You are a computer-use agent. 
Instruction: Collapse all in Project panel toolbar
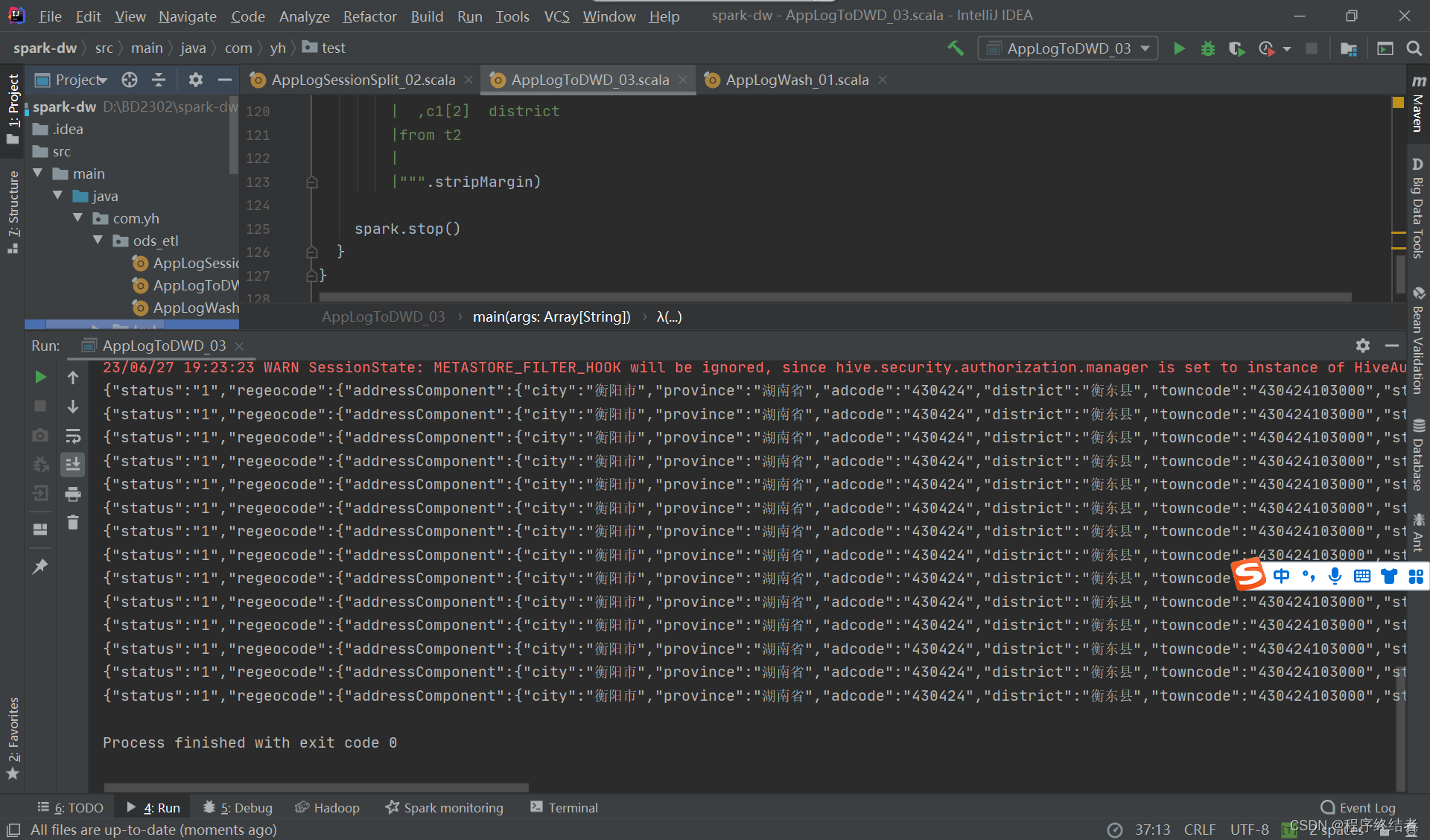159,80
